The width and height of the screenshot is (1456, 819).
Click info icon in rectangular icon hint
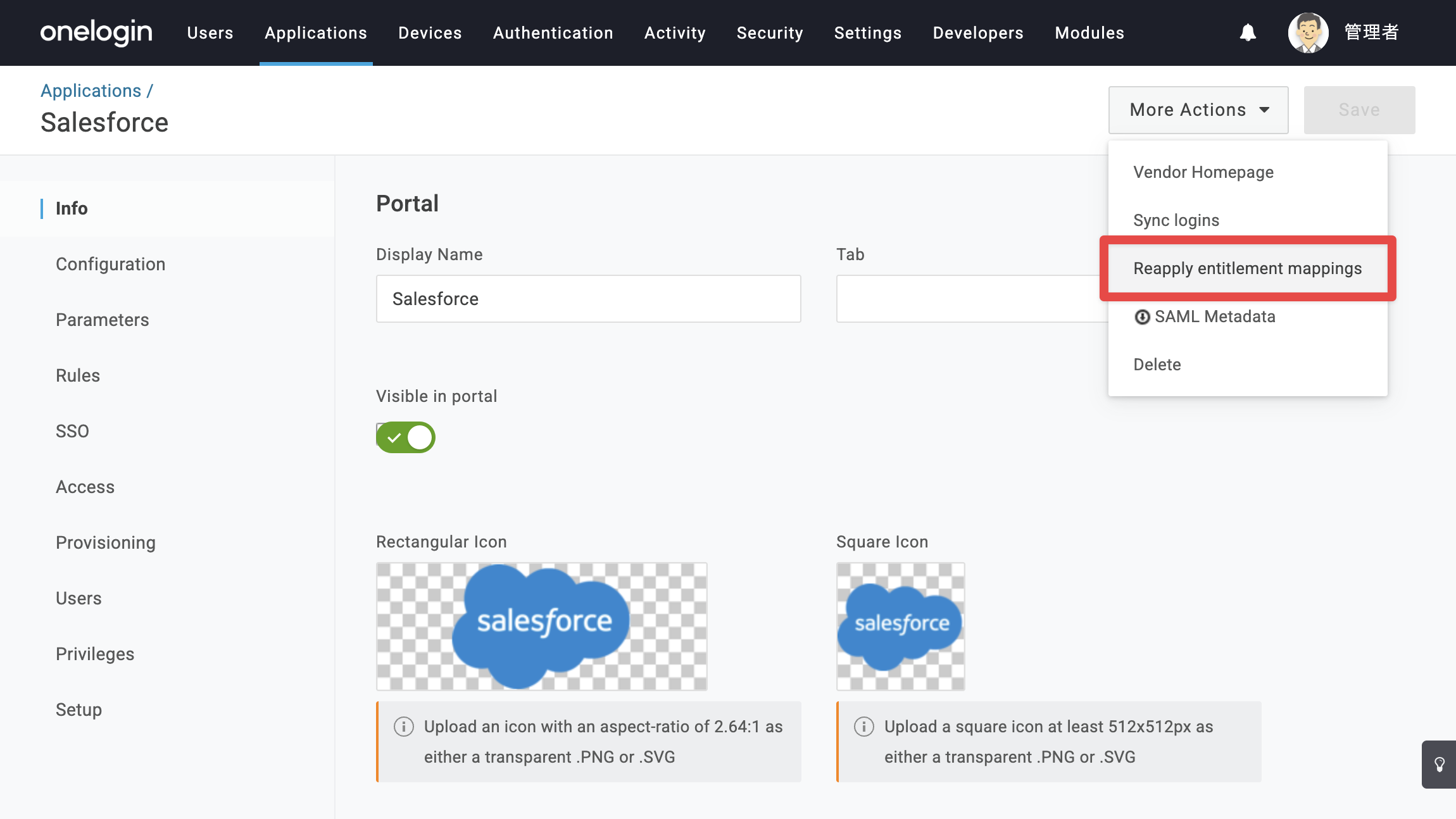(x=404, y=727)
